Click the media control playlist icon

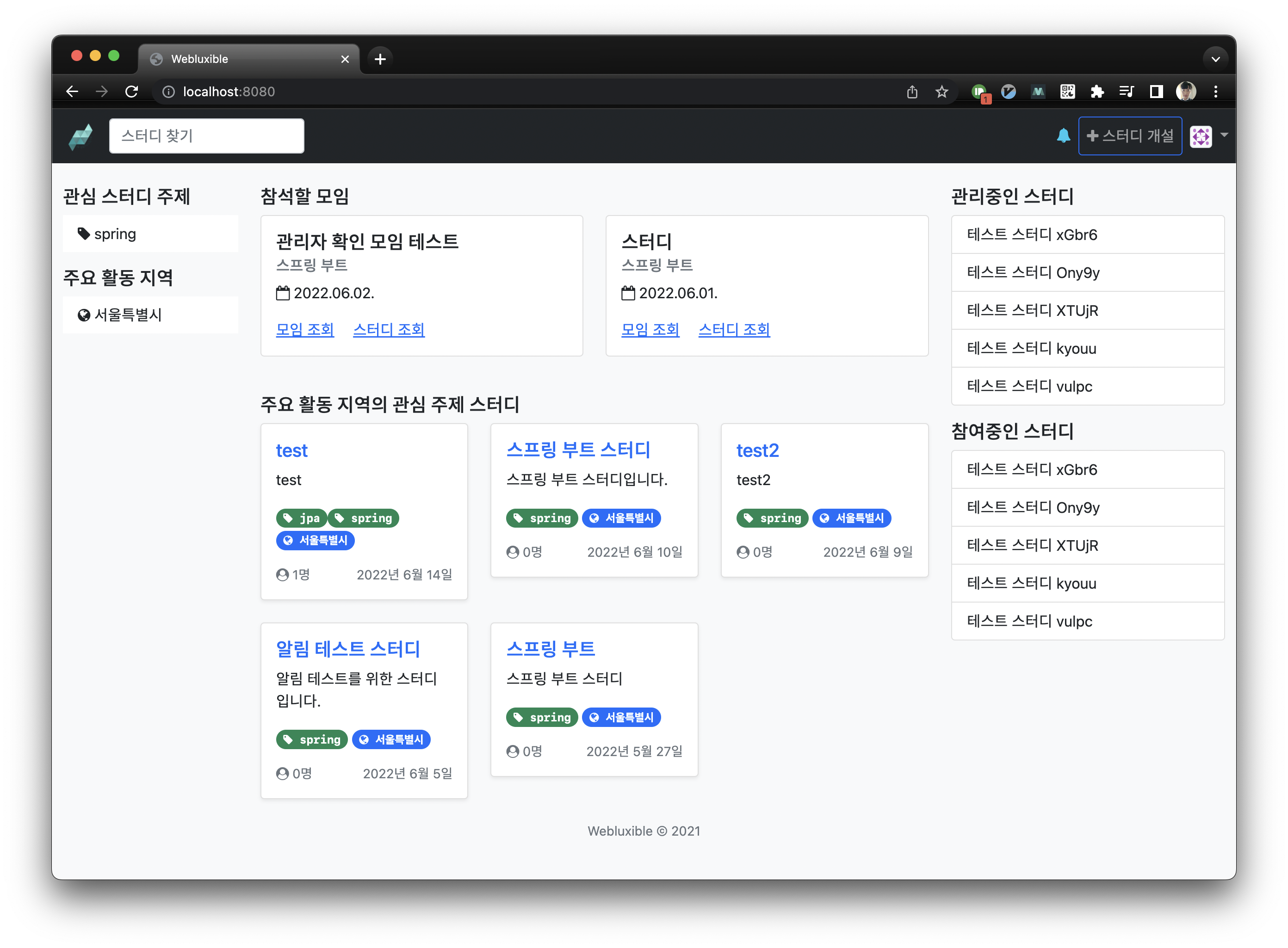point(1126,92)
